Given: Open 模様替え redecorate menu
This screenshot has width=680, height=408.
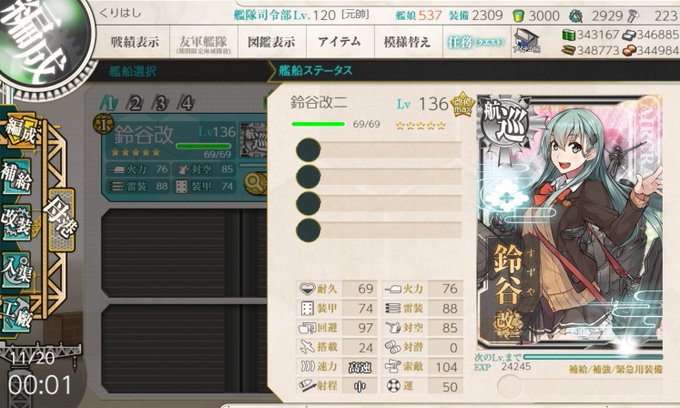Looking at the screenshot, I should tap(407, 42).
